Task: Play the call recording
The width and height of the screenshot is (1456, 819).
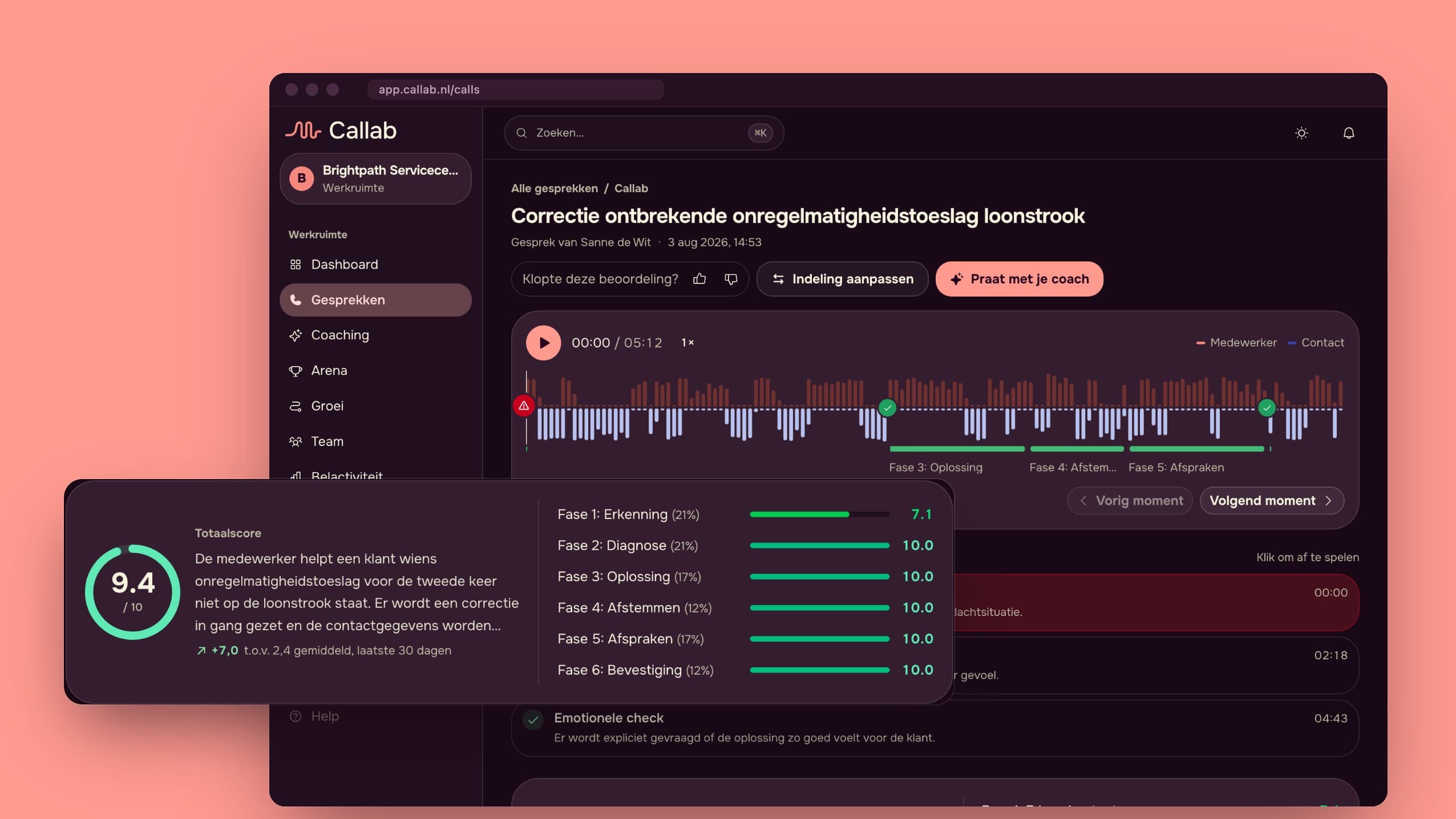Action: 543,343
